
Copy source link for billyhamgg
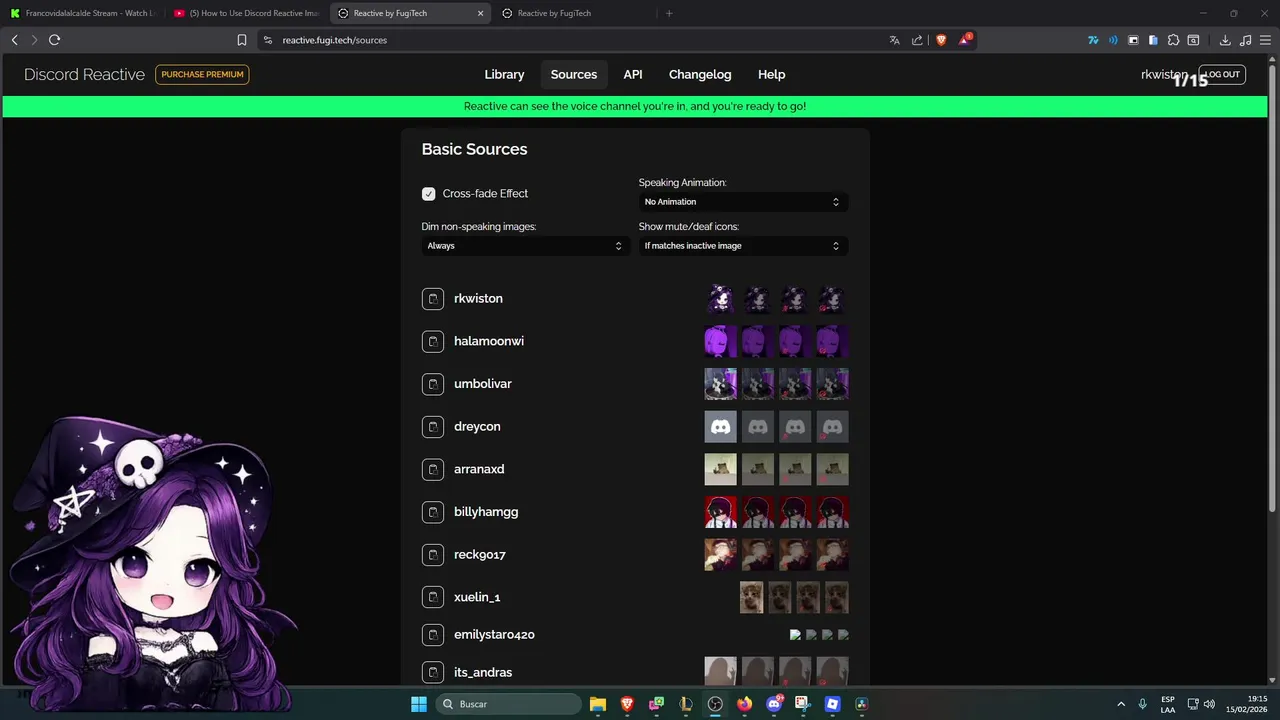coord(432,512)
